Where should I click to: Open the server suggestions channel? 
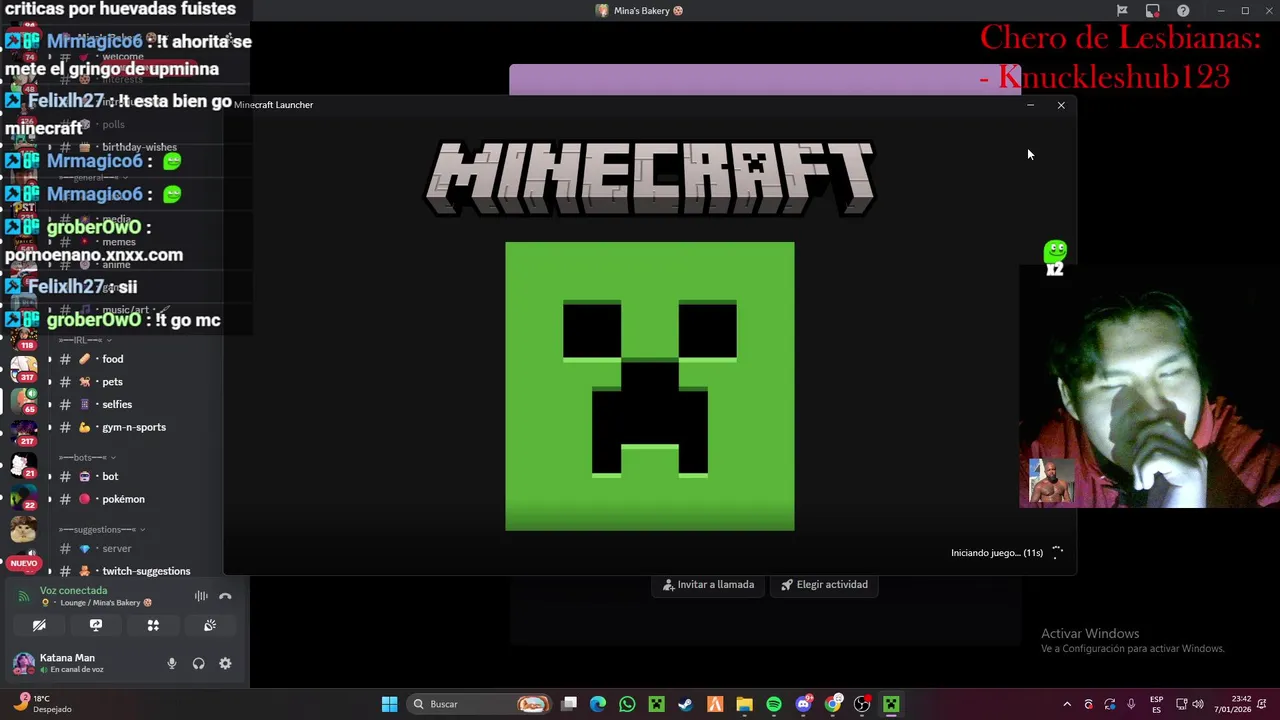(x=117, y=548)
